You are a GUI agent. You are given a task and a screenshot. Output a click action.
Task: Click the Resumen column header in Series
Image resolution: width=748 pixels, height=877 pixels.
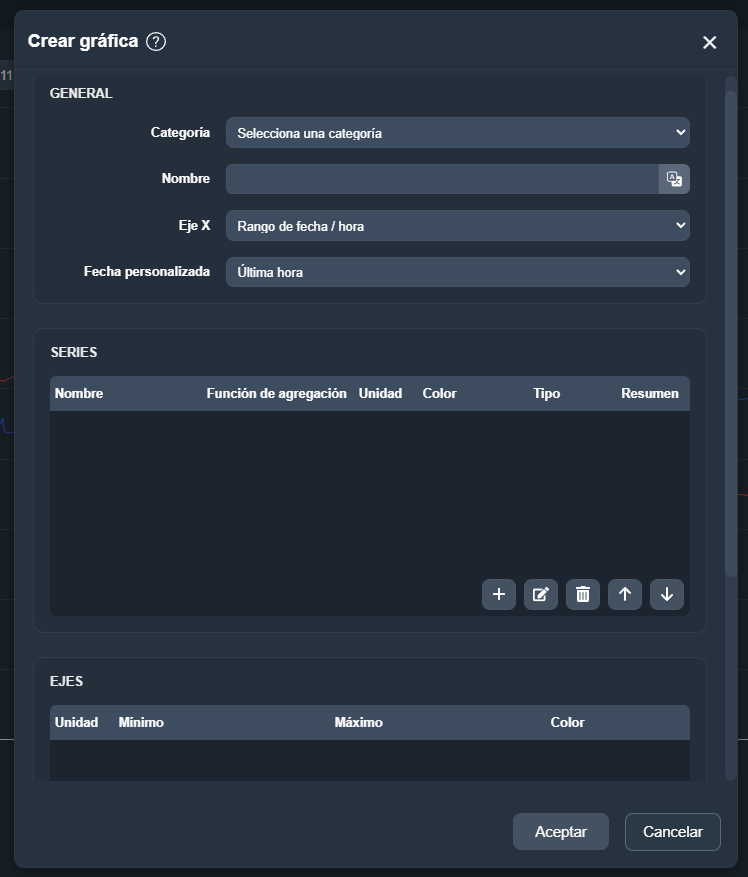pyautogui.click(x=649, y=394)
